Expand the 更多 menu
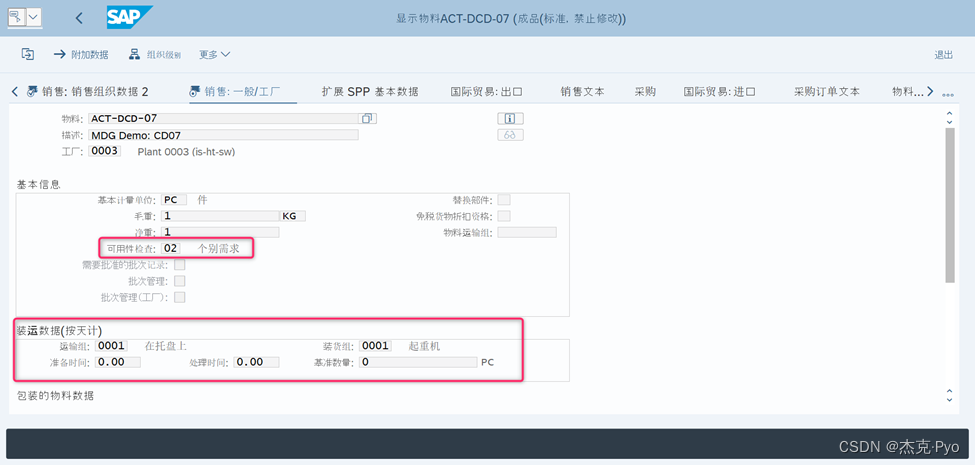Image resolution: width=975 pixels, height=465 pixels. tap(215, 55)
